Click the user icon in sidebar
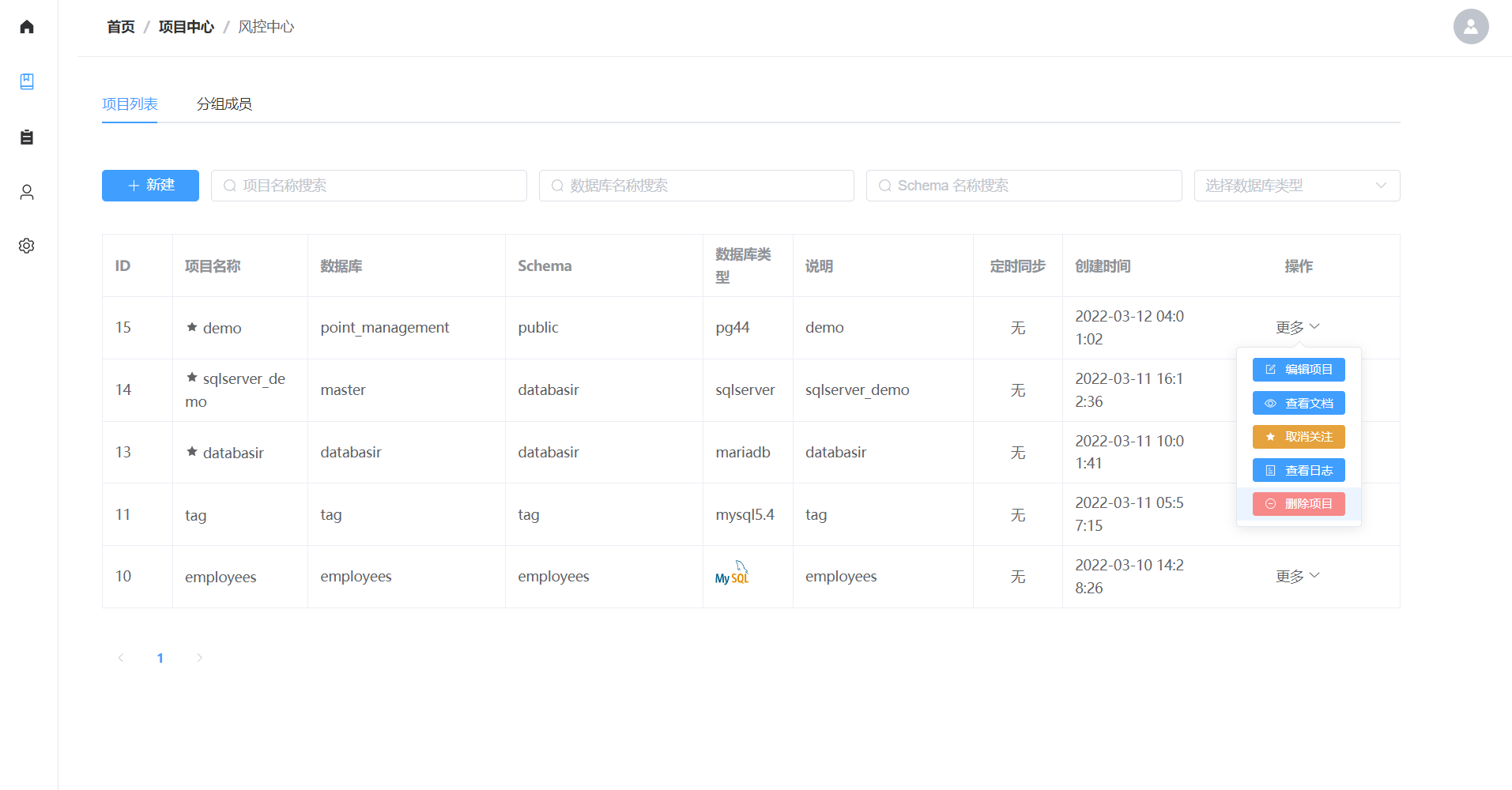 pyautogui.click(x=27, y=192)
